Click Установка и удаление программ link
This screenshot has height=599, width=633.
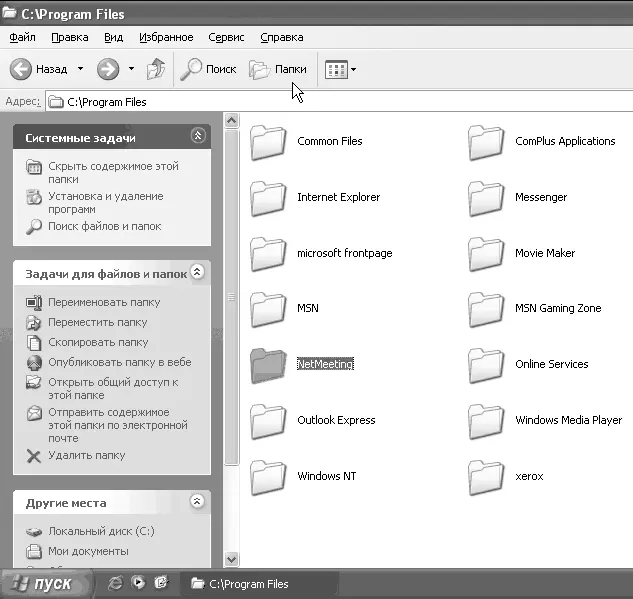coord(106,203)
